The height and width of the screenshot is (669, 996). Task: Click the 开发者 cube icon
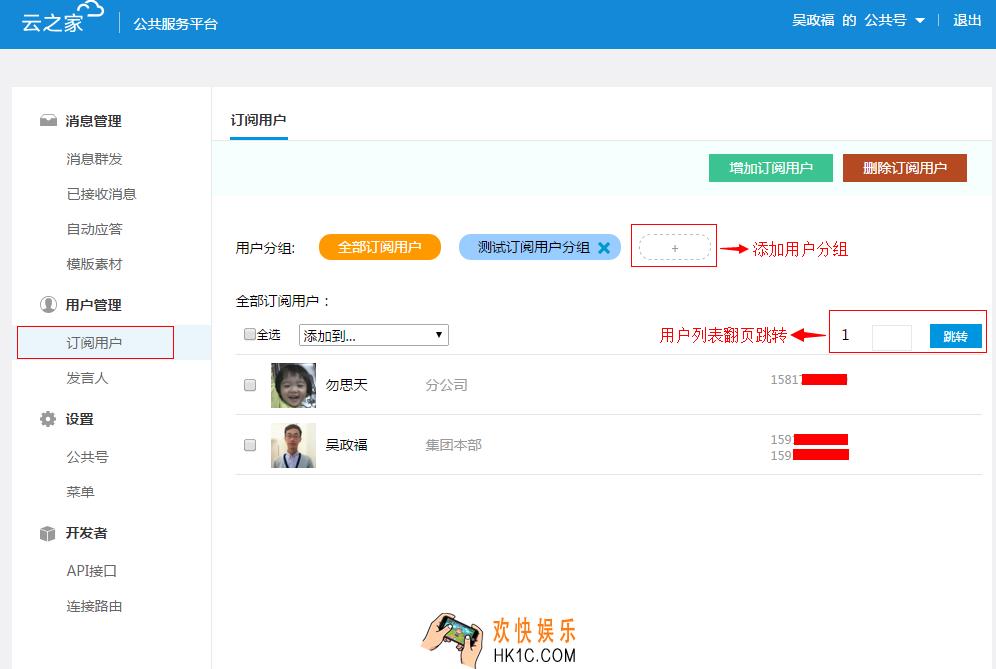[x=48, y=533]
